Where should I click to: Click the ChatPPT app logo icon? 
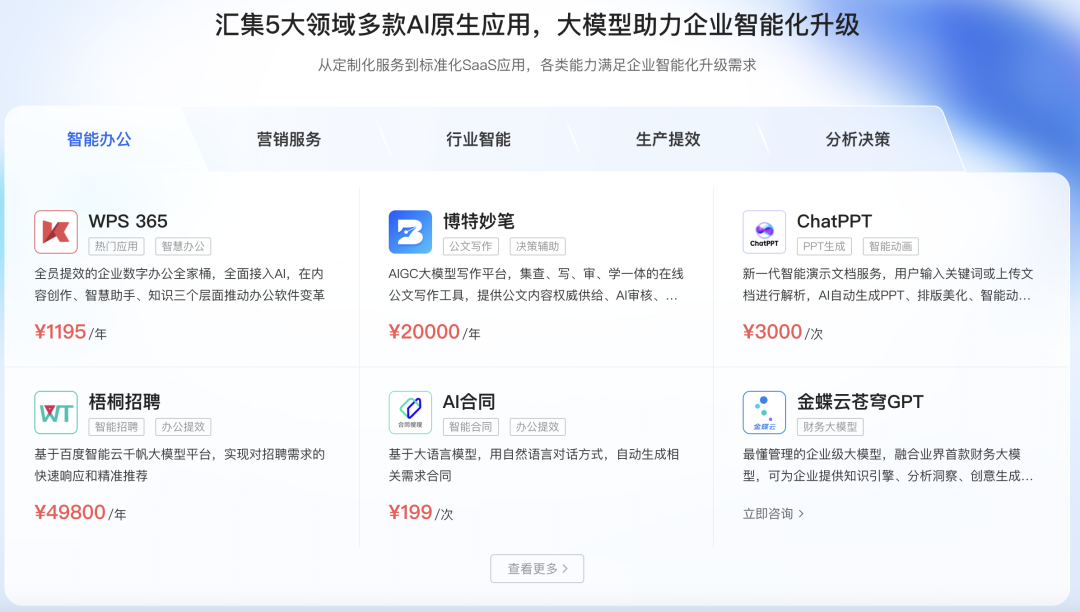click(764, 232)
